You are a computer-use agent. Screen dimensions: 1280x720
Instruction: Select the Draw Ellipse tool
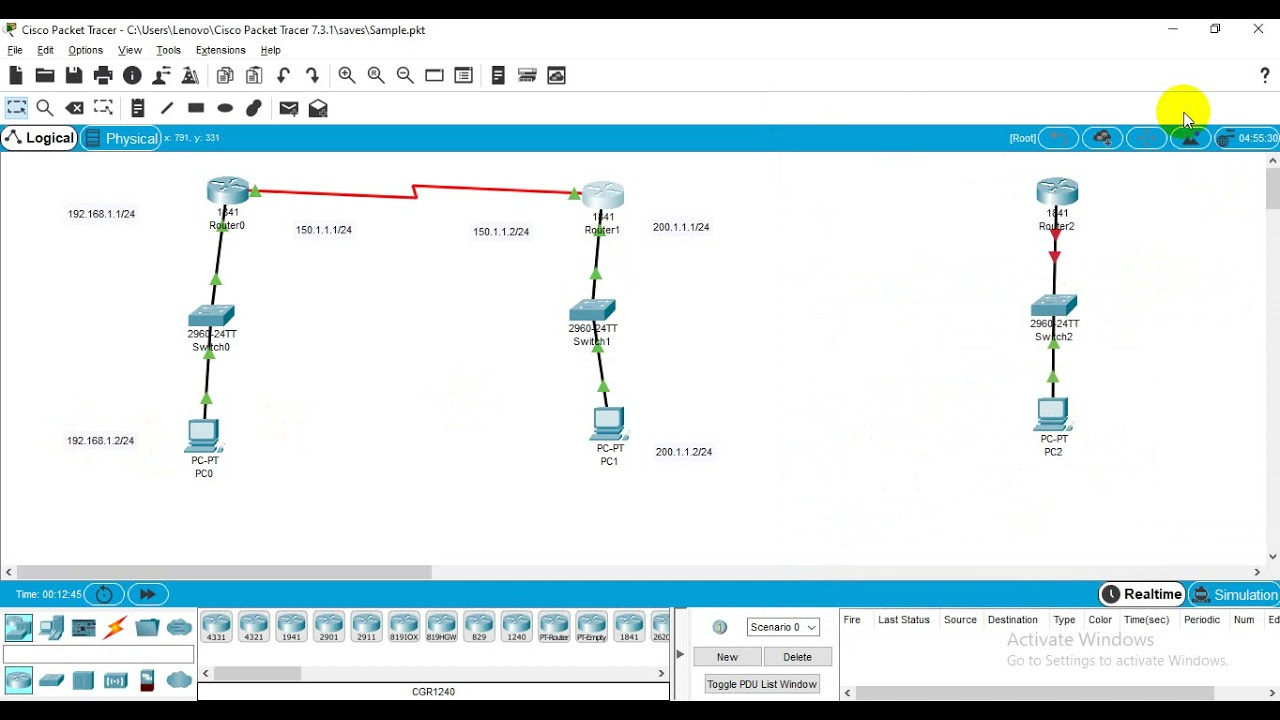pyautogui.click(x=225, y=108)
